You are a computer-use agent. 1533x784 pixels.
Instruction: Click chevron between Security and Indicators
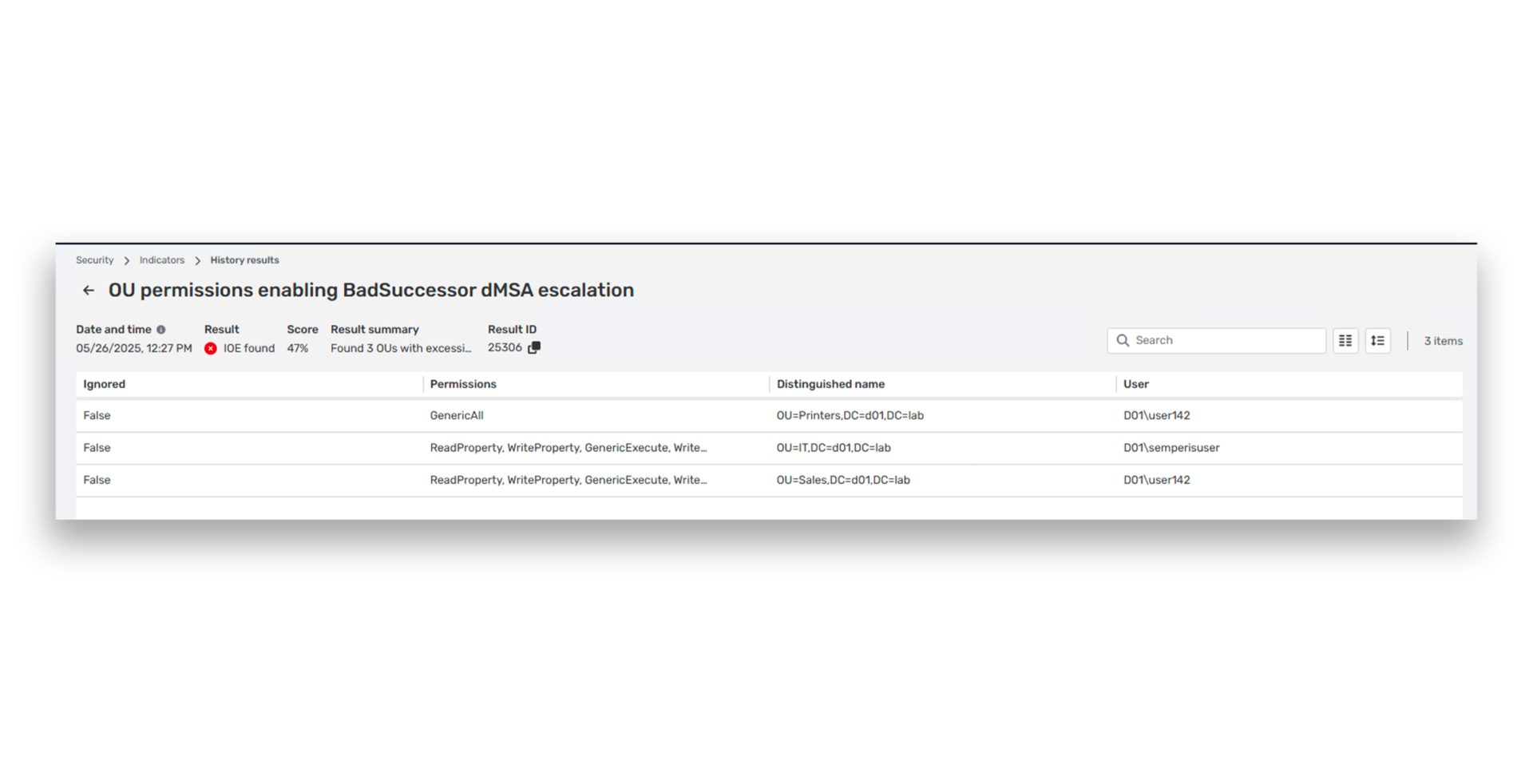[x=125, y=260]
